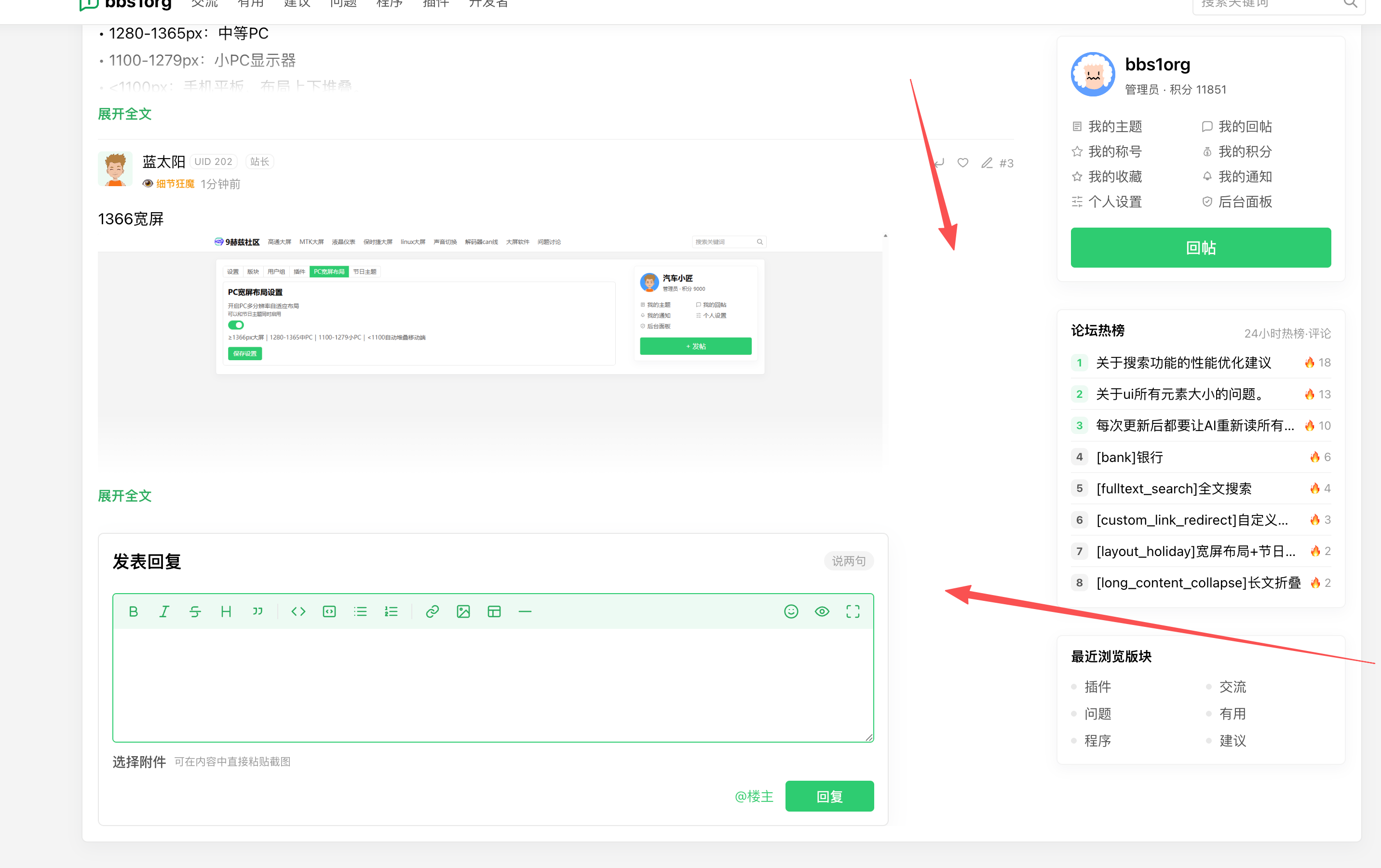Screen dimensions: 1381x868
Task: Apply strikethrough in the editor toolbar
Action: (195, 611)
